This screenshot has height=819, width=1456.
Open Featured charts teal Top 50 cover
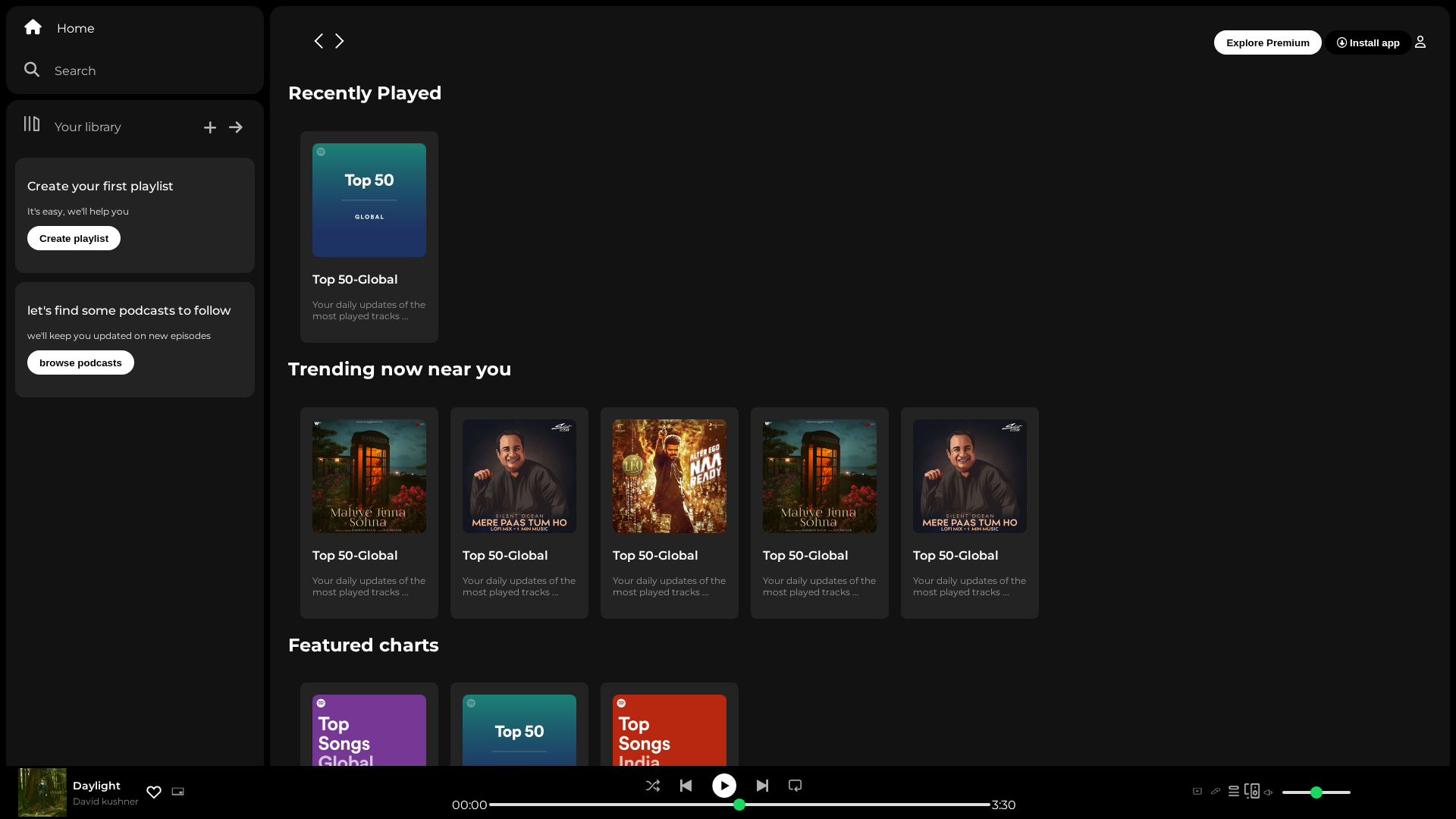point(519,730)
